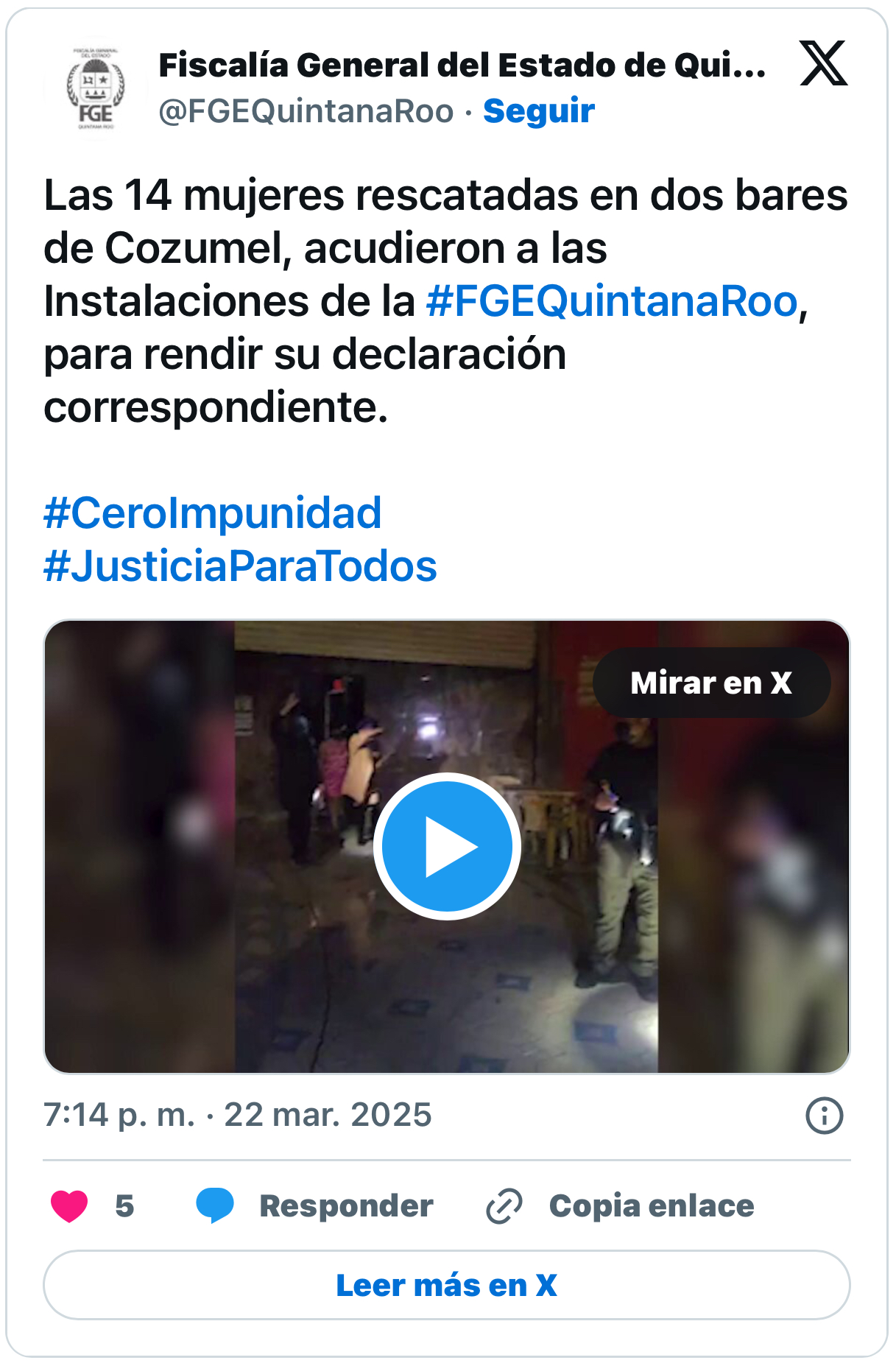Screen dimensions: 896x1363
Task: Click Fiscalía General del Estado account name
Action: click(x=462, y=65)
